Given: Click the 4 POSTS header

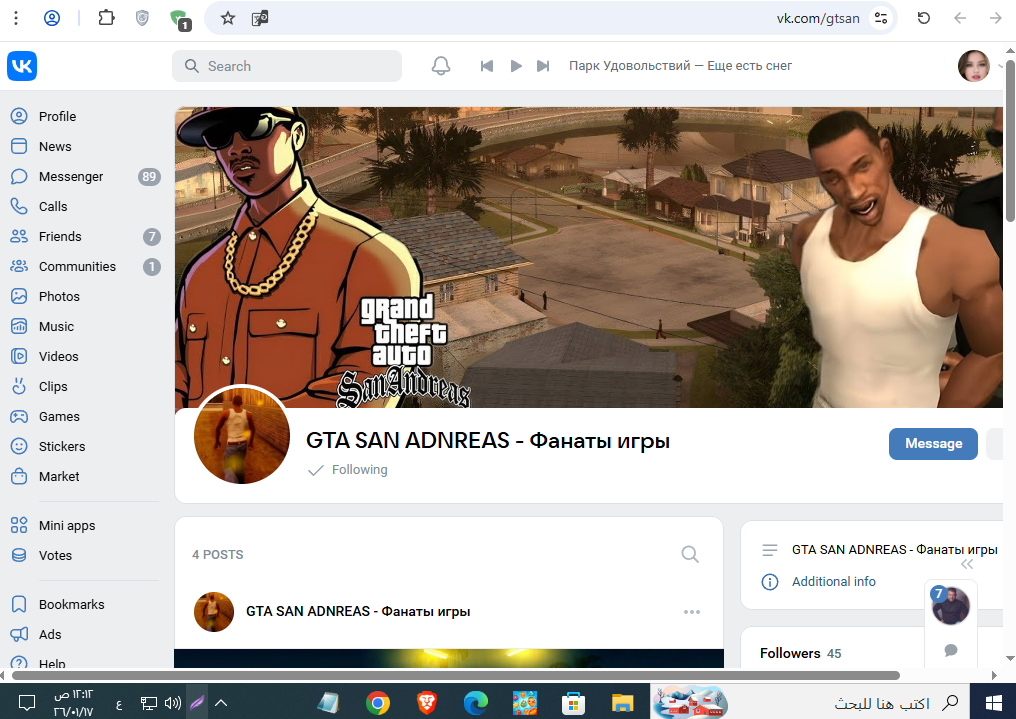Looking at the screenshot, I should pyautogui.click(x=218, y=555).
